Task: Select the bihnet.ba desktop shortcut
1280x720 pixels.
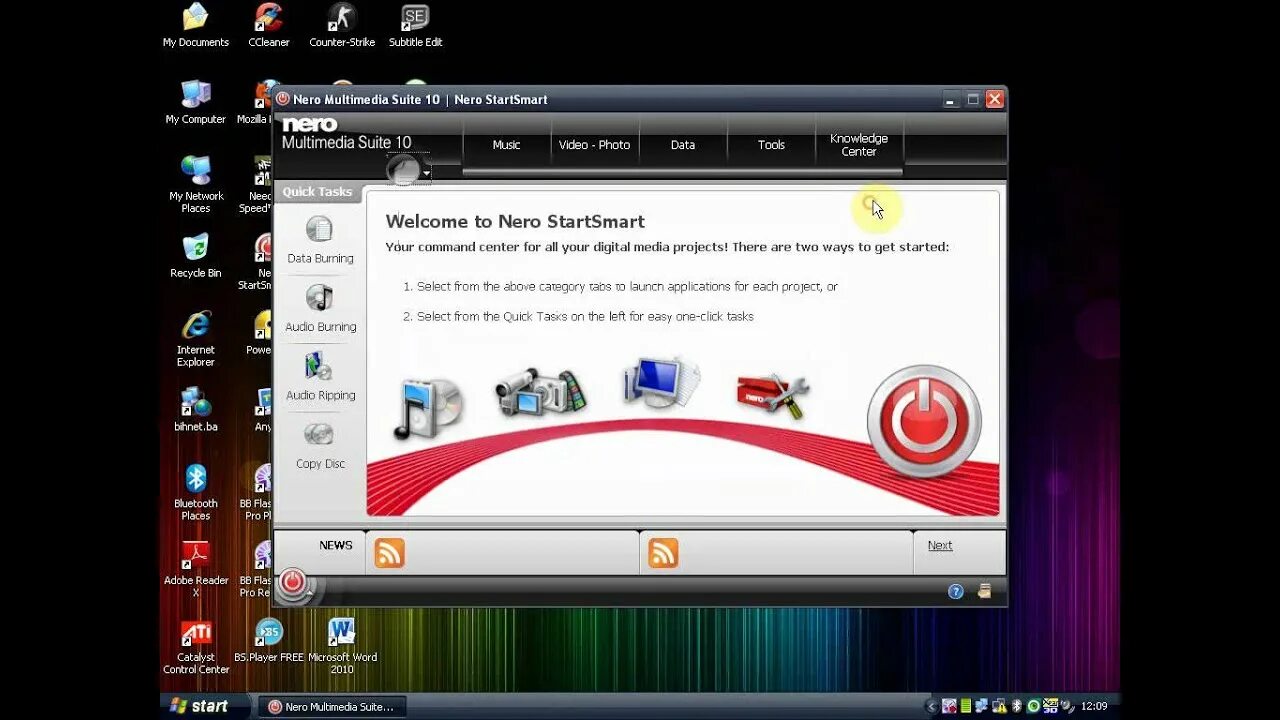Action: point(196,411)
